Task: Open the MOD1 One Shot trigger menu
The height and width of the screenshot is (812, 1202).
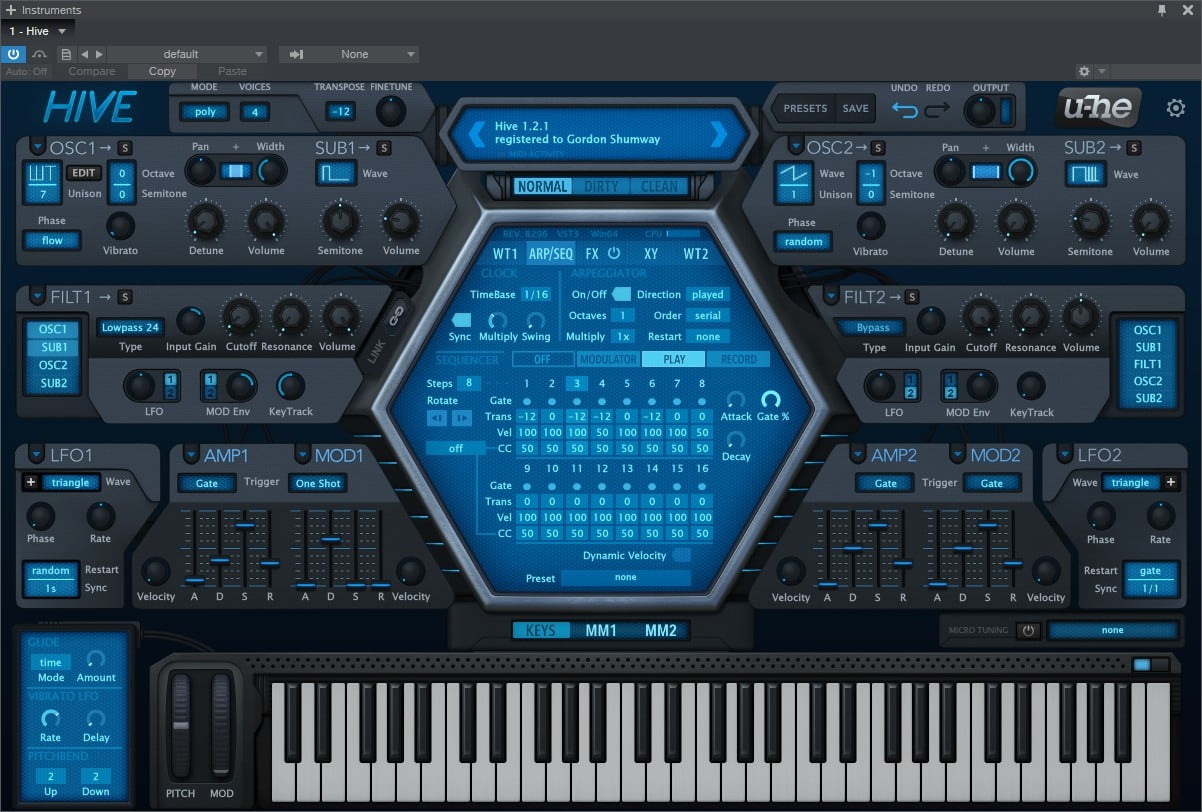Action: (x=318, y=483)
